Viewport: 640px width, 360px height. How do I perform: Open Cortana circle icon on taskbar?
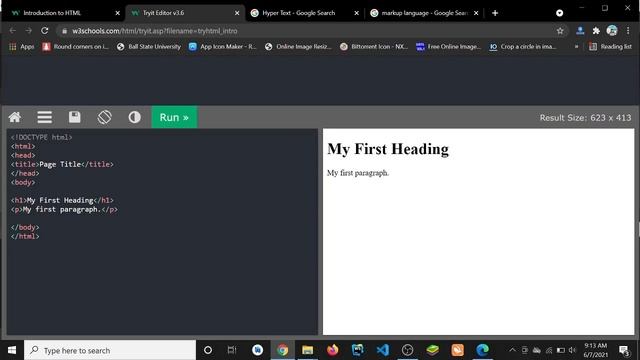[208, 350]
